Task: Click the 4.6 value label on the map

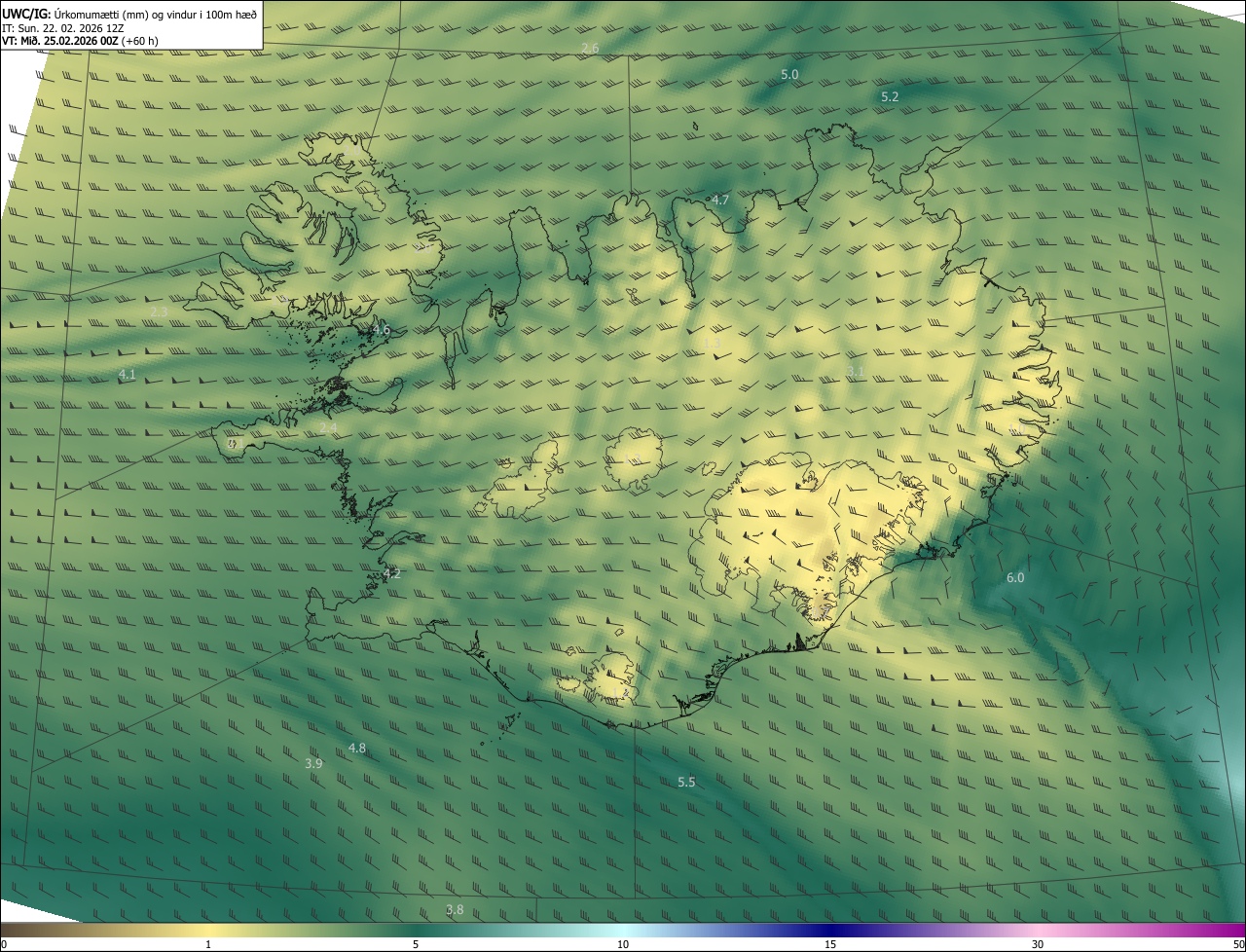Action: pyautogui.click(x=382, y=330)
